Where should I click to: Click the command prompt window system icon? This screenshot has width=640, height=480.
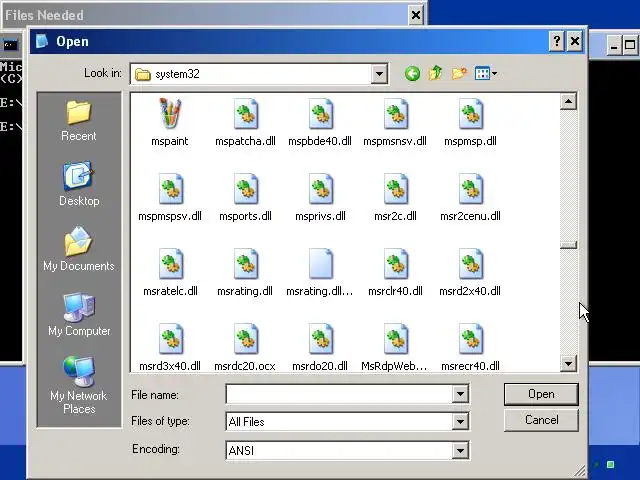coord(10,44)
